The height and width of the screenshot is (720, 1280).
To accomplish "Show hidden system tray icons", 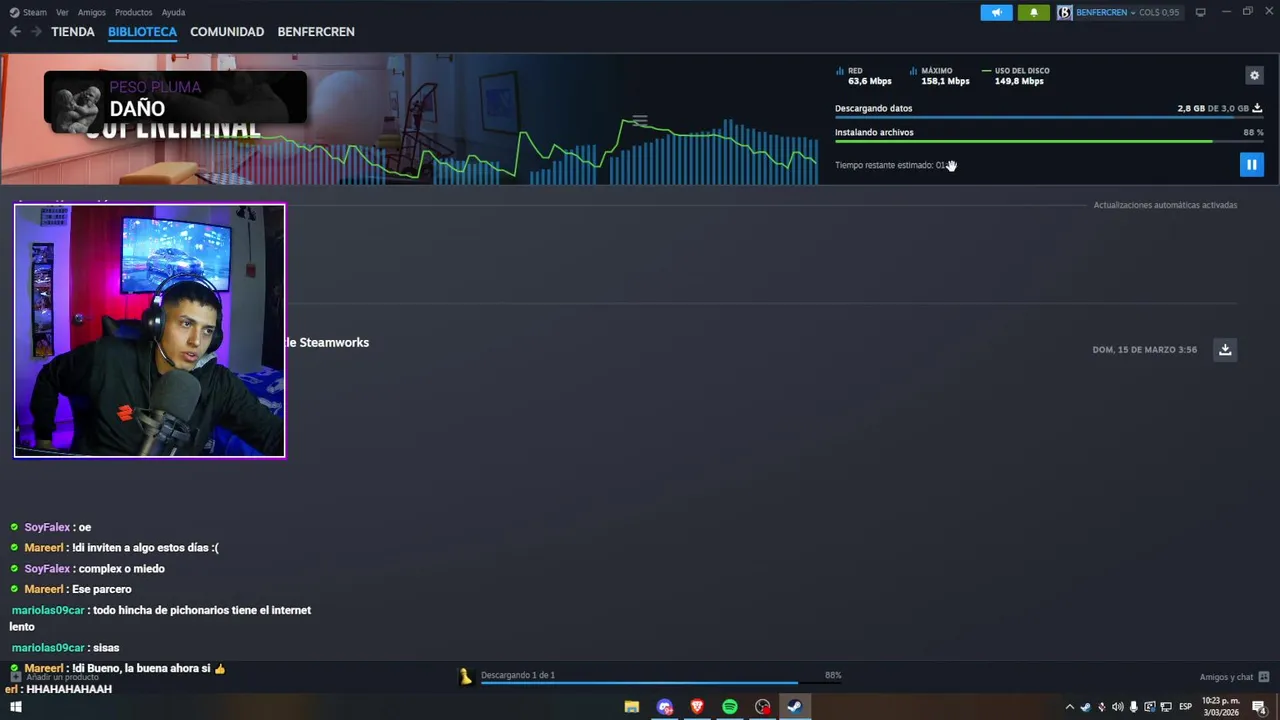I will pyautogui.click(x=1069, y=707).
